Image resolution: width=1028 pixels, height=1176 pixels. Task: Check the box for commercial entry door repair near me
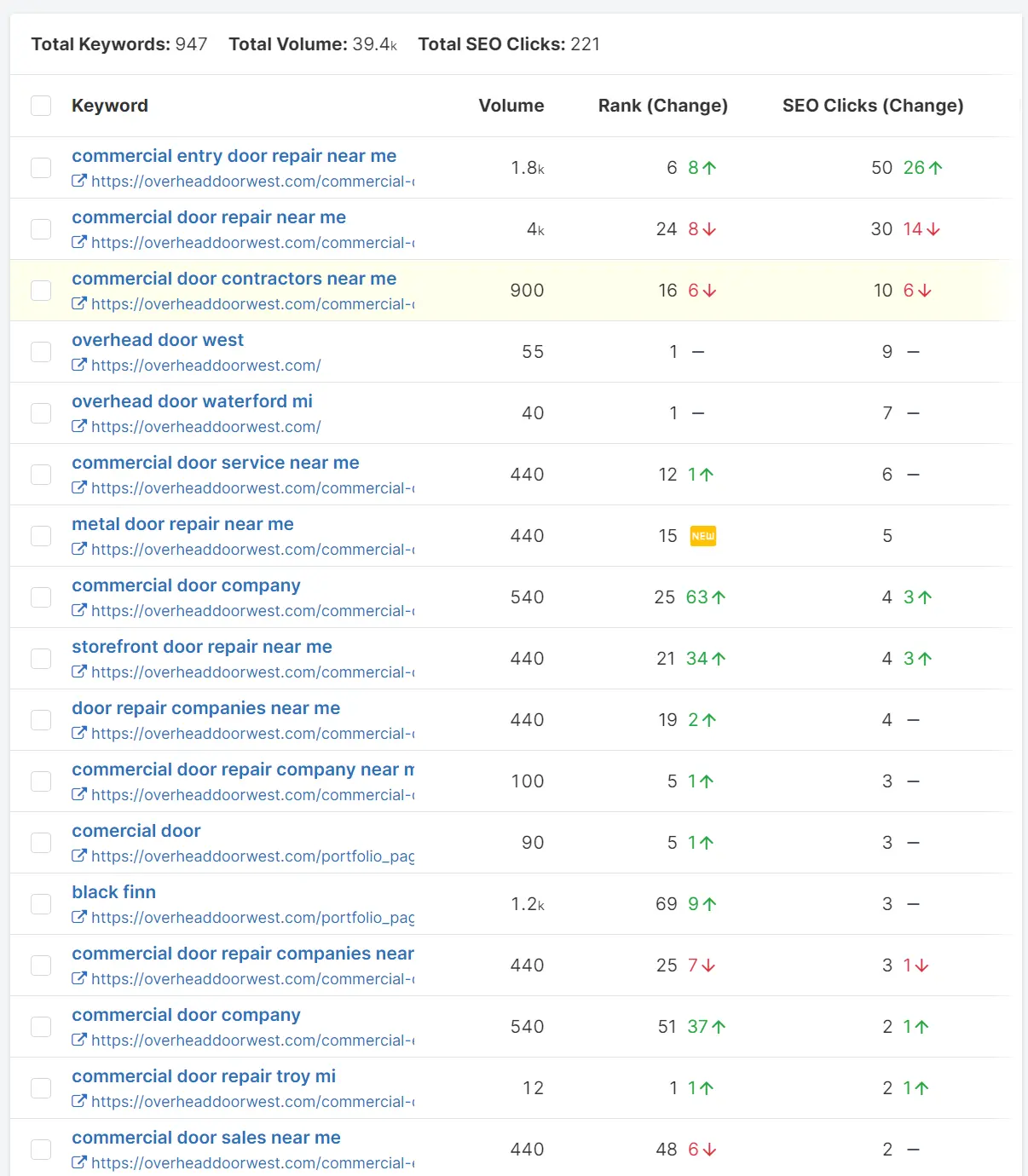(41, 168)
